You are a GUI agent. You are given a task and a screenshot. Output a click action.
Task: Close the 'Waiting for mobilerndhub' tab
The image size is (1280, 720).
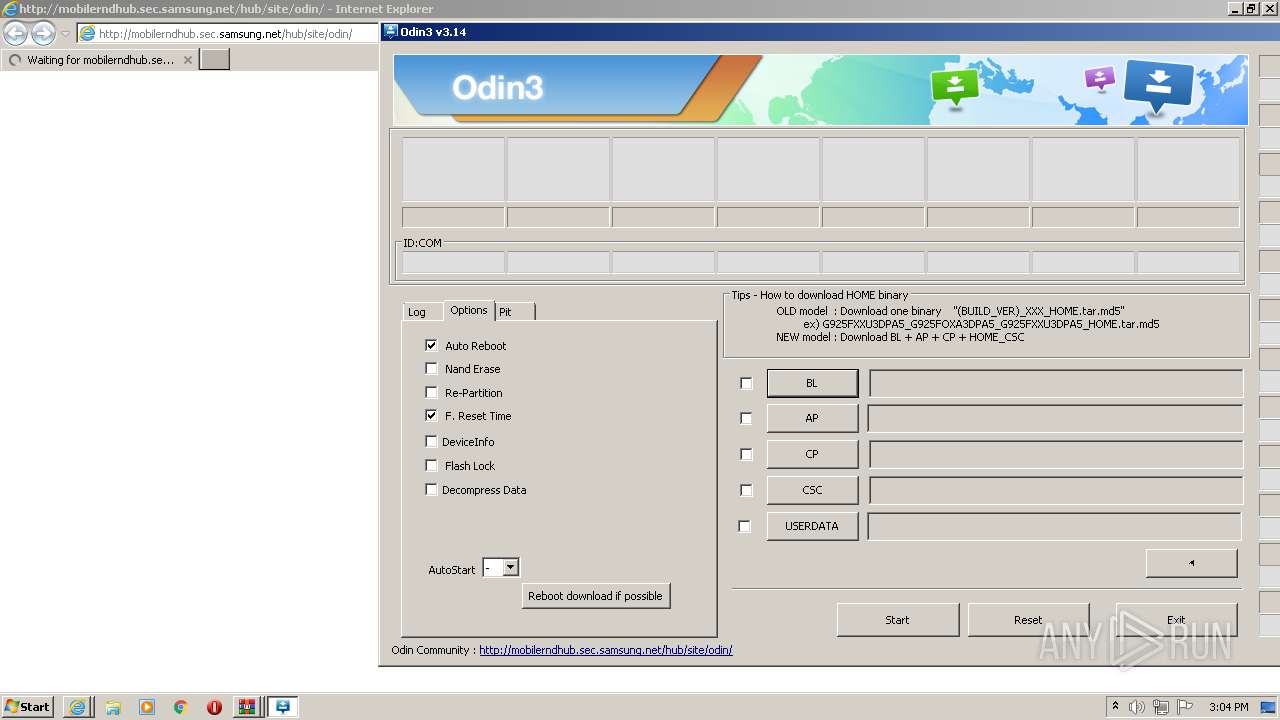(x=187, y=60)
